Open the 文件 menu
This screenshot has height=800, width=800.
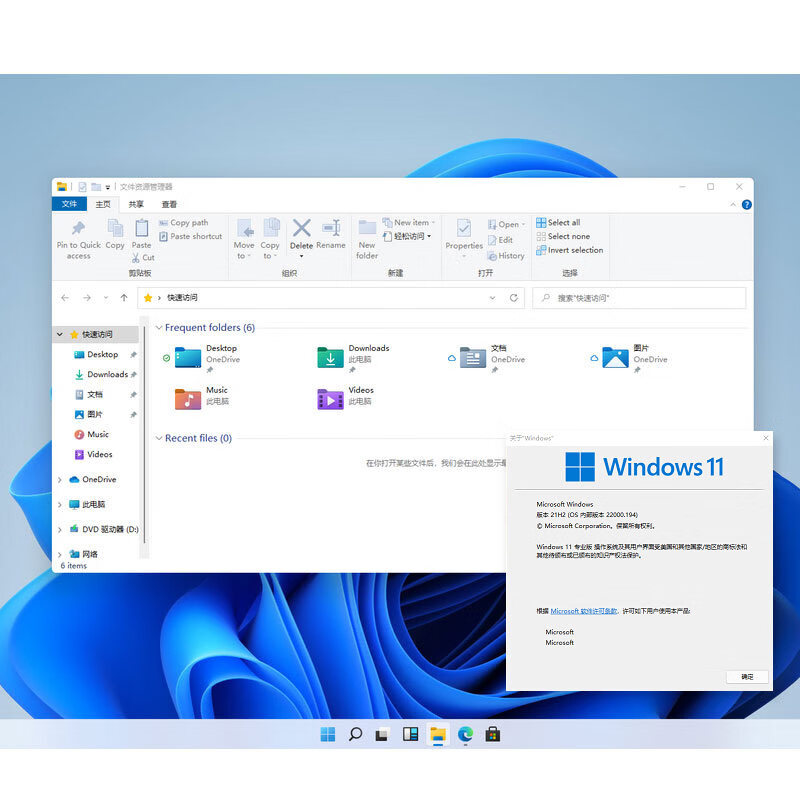pos(69,204)
